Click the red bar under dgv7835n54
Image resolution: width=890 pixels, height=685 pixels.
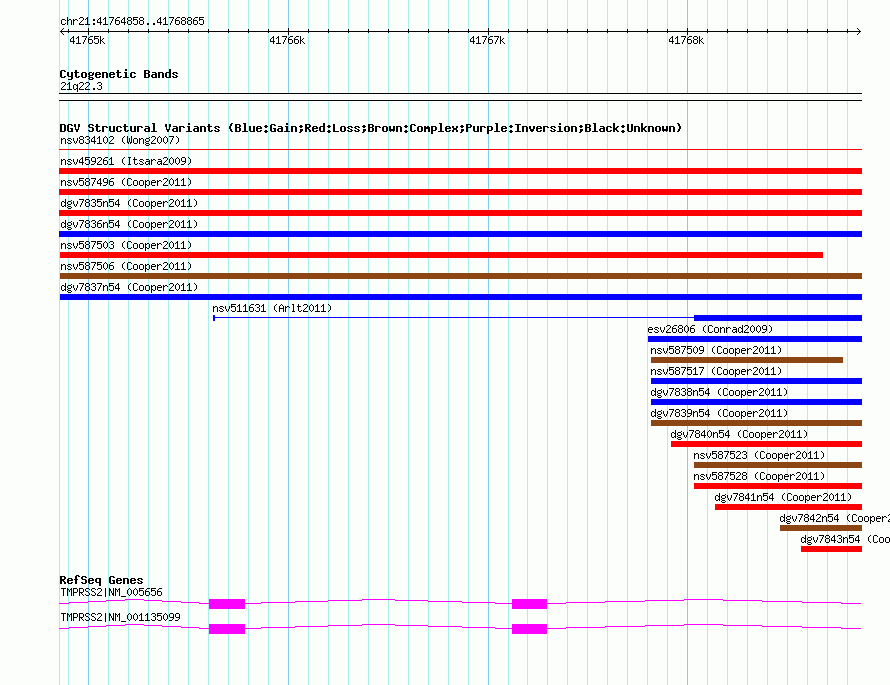click(x=460, y=213)
